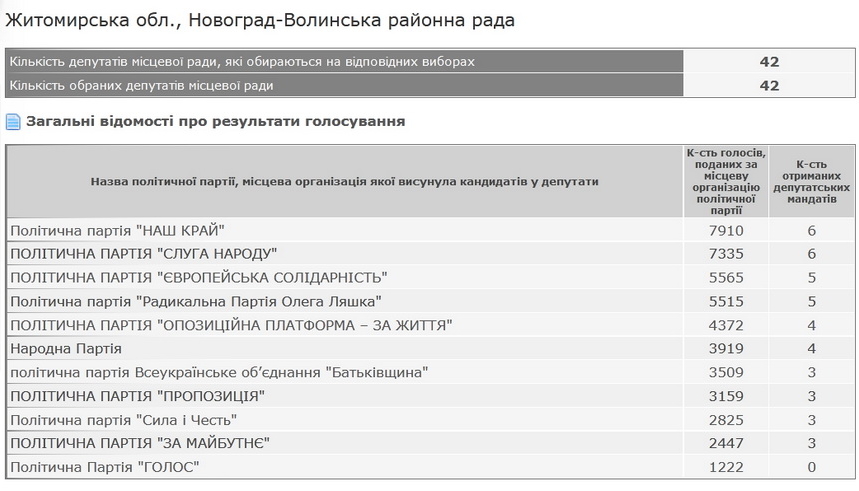Click the zero mandates cell for 'ГОЛОС'
Screen dimensions: 859x491
click(x=812, y=467)
